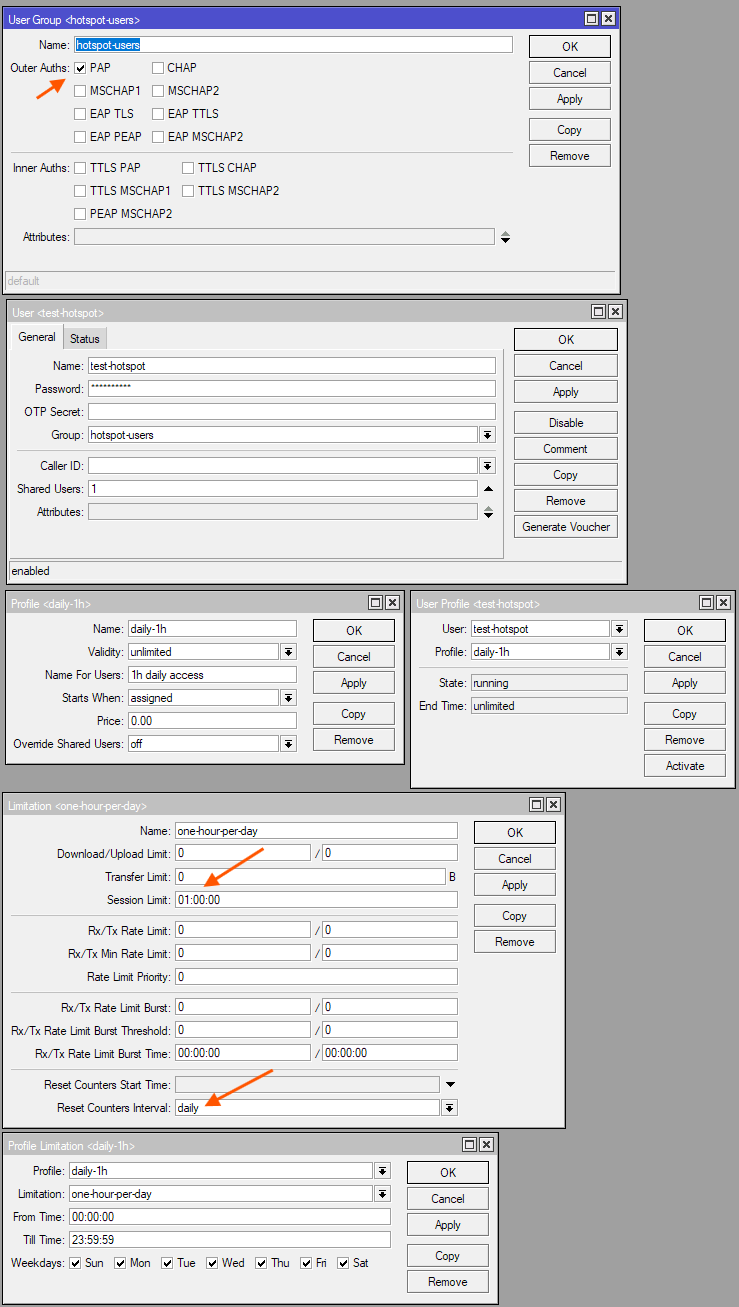
Task: Click Comment button in User window
Action: point(566,449)
